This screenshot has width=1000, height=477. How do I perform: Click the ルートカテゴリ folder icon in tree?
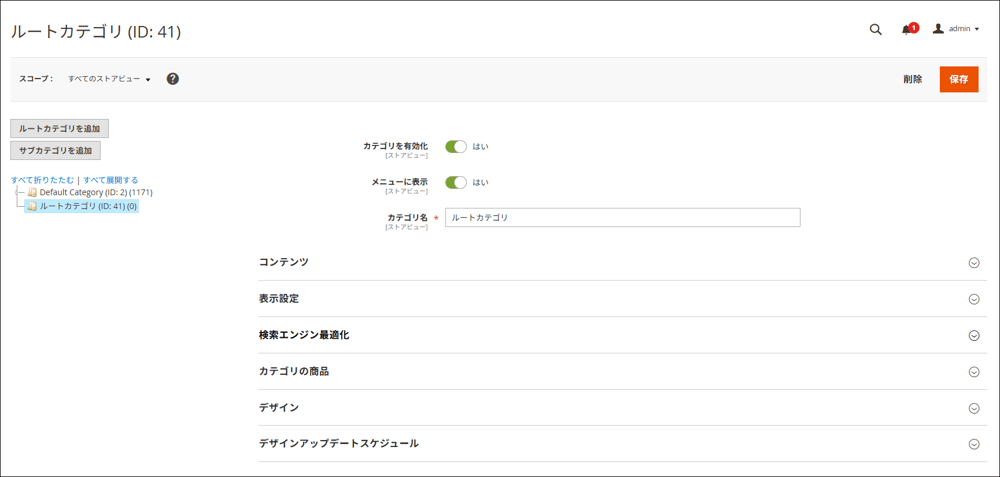(32, 206)
